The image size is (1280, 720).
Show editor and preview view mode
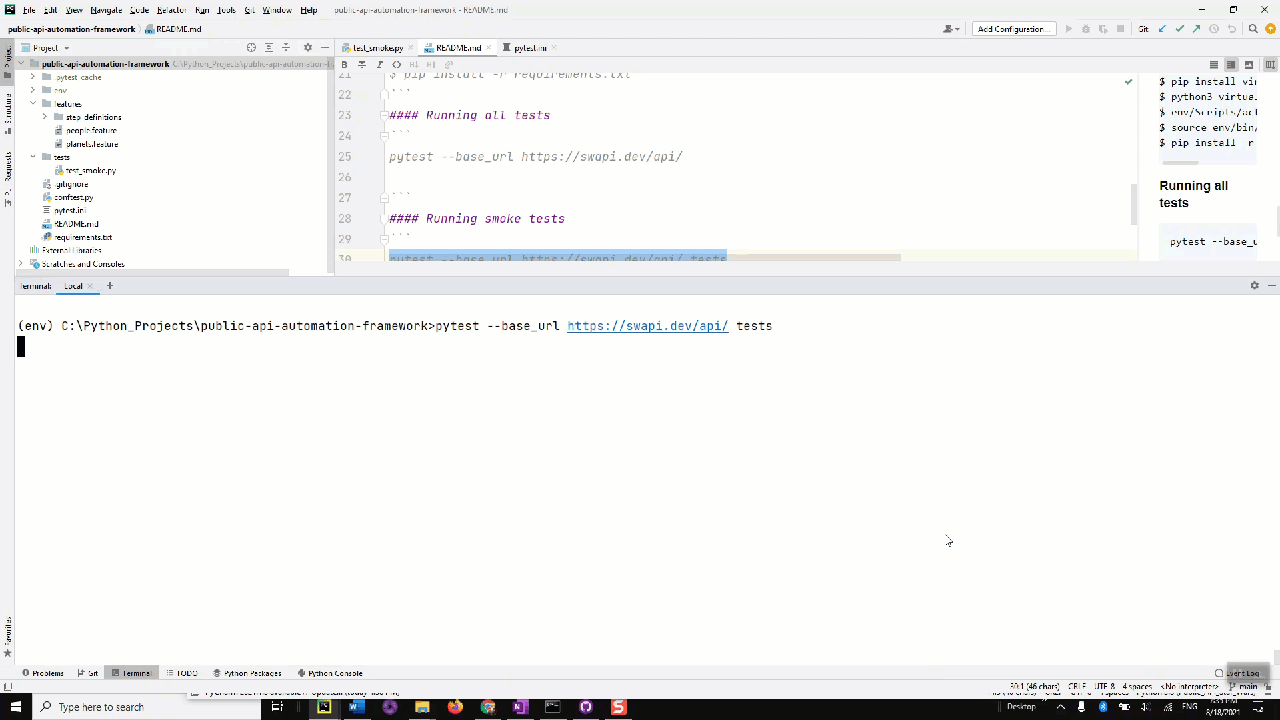click(1231, 65)
